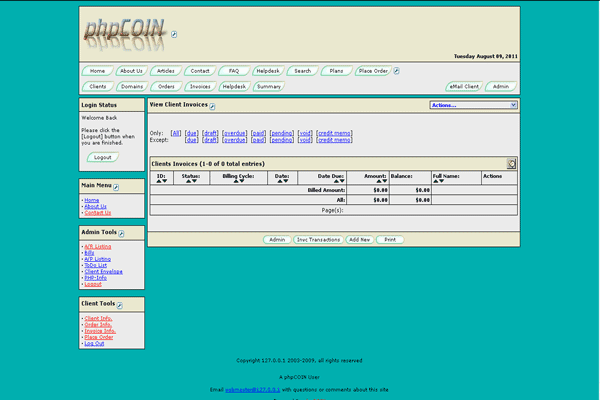Image resolution: width=600 pixels, height=400 pixels.
Task: Sort Date column ascending with up arrow
Action: pos(280,181)
